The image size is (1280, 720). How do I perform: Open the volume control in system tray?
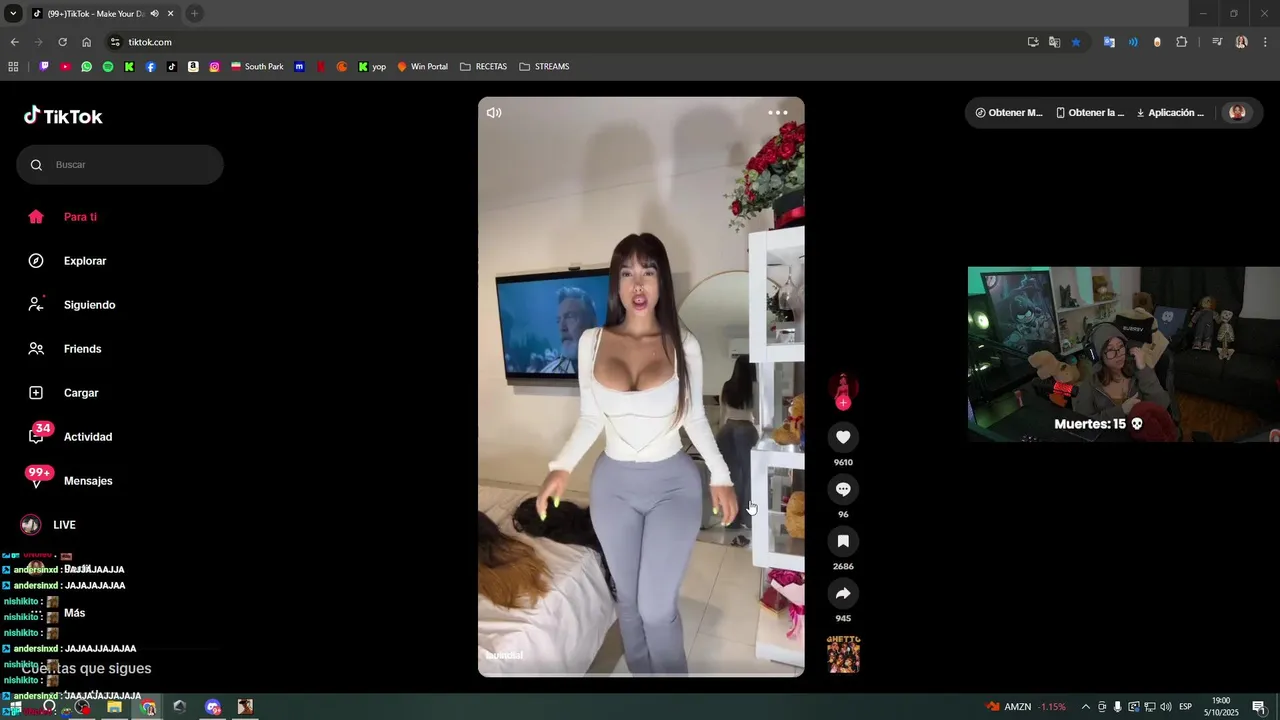(x=1165, y=707)
